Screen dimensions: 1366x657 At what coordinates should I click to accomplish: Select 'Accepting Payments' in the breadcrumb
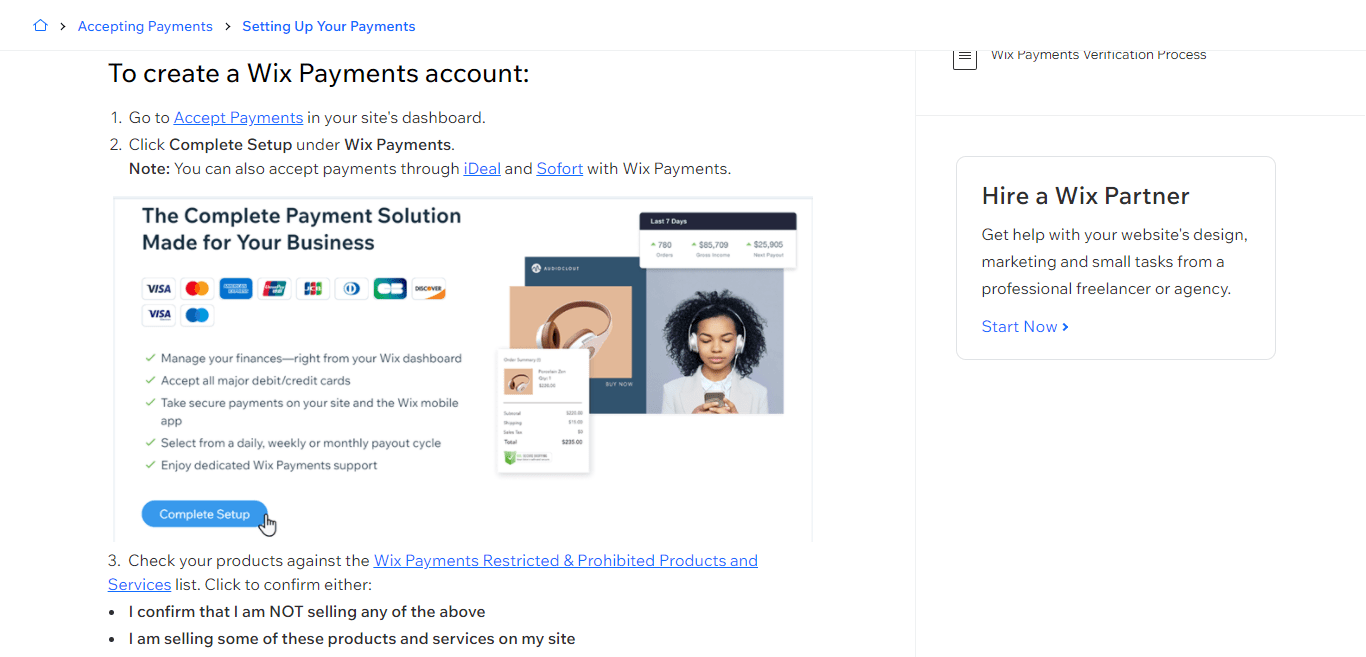coord(145,25)
